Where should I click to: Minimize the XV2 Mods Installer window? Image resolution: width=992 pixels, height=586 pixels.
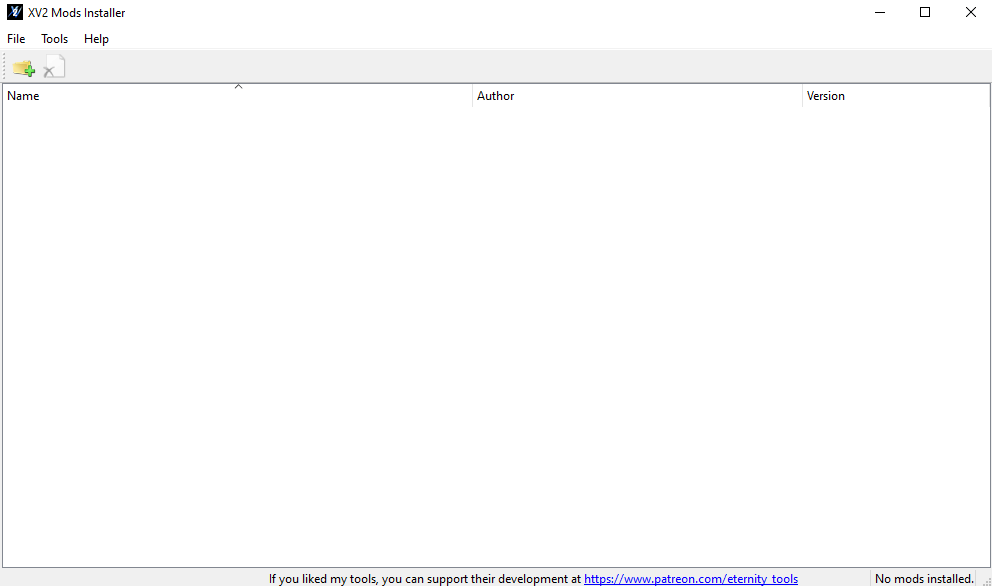(x=879, y=12)
